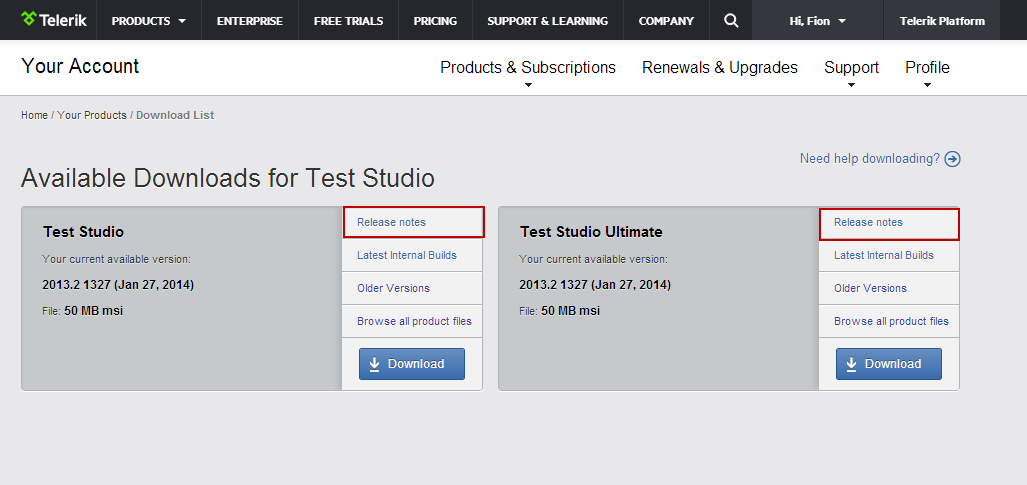Open the Hi, Fion account dropdown
1027x485 pixels.
(x=817, y=21)
